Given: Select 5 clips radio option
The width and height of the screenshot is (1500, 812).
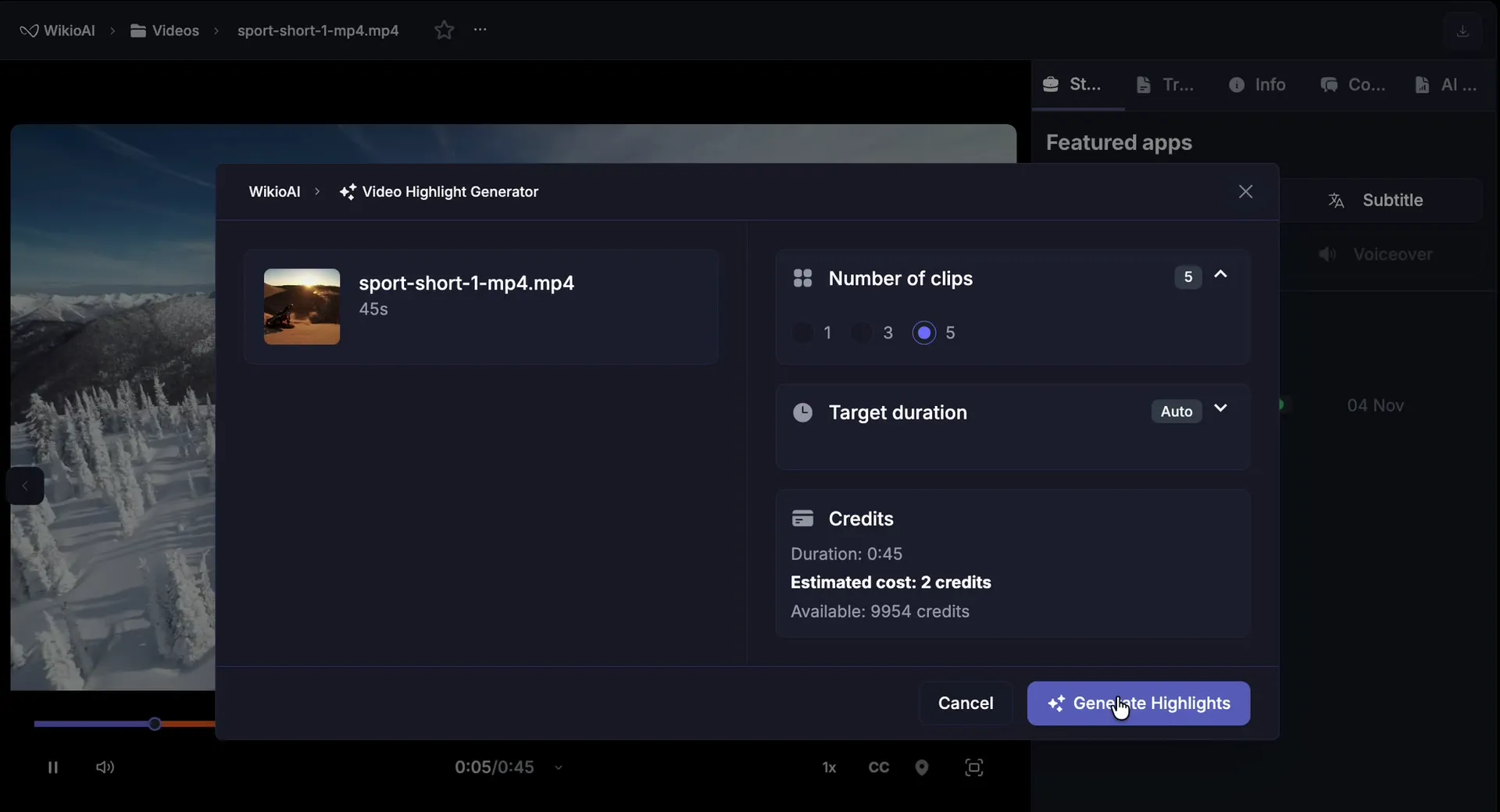Looking at the screenshot, I should 924,333.
